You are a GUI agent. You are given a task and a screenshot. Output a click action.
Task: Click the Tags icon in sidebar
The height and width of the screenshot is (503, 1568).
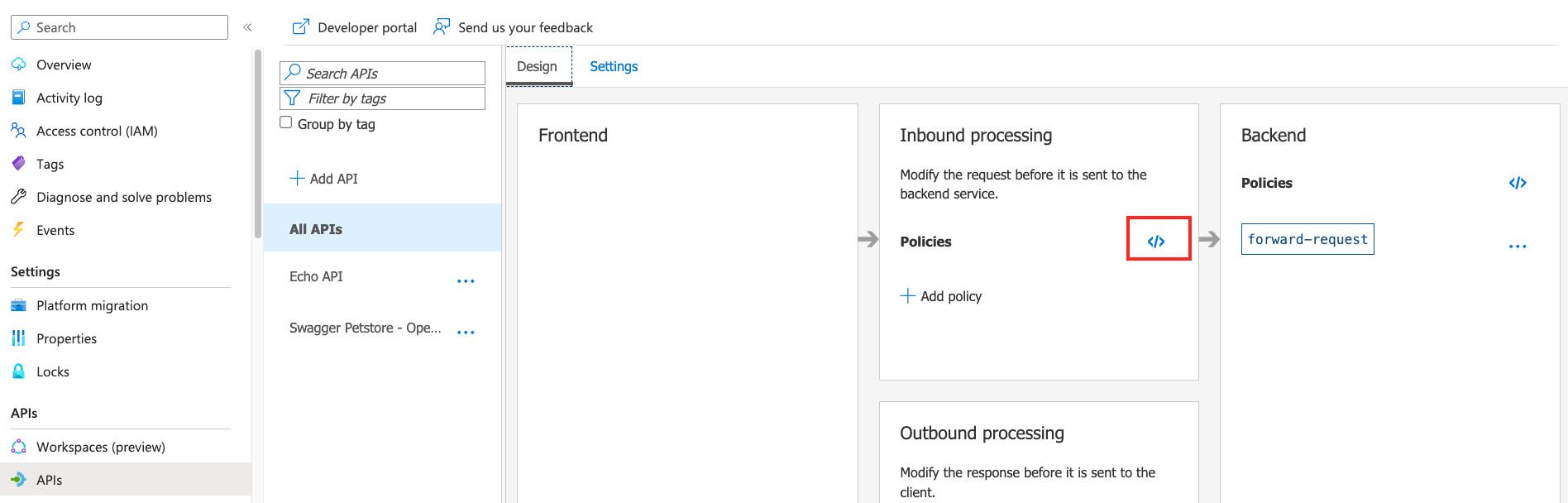coord(19,164)
